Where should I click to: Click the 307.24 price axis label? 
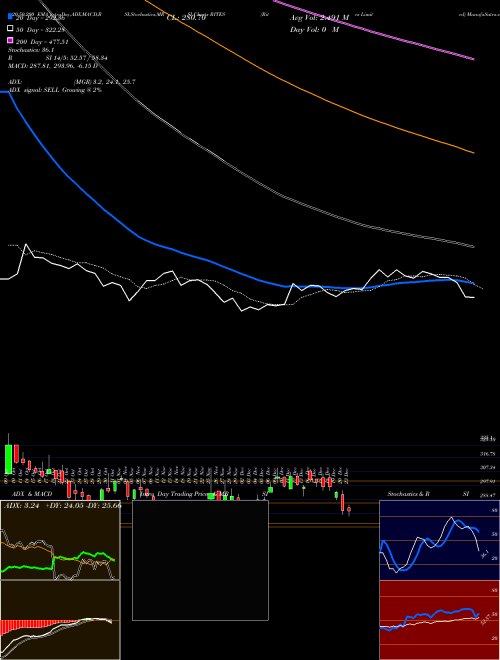tap(488, 467)
